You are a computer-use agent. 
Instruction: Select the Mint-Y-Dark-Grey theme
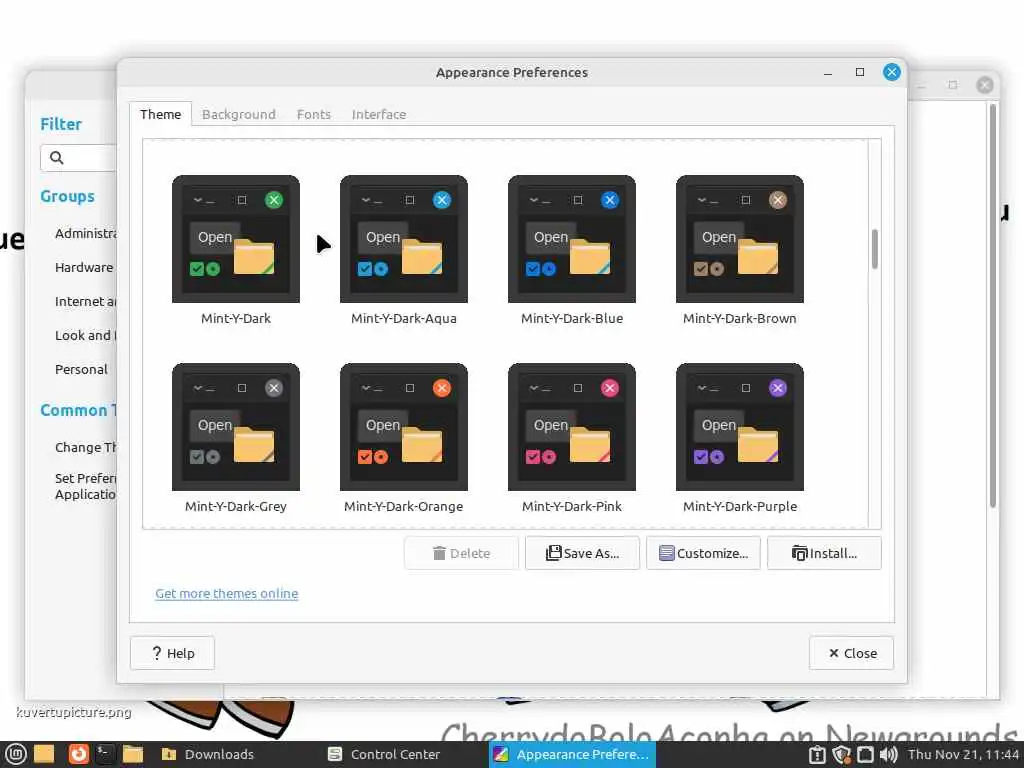coord(236,427)
